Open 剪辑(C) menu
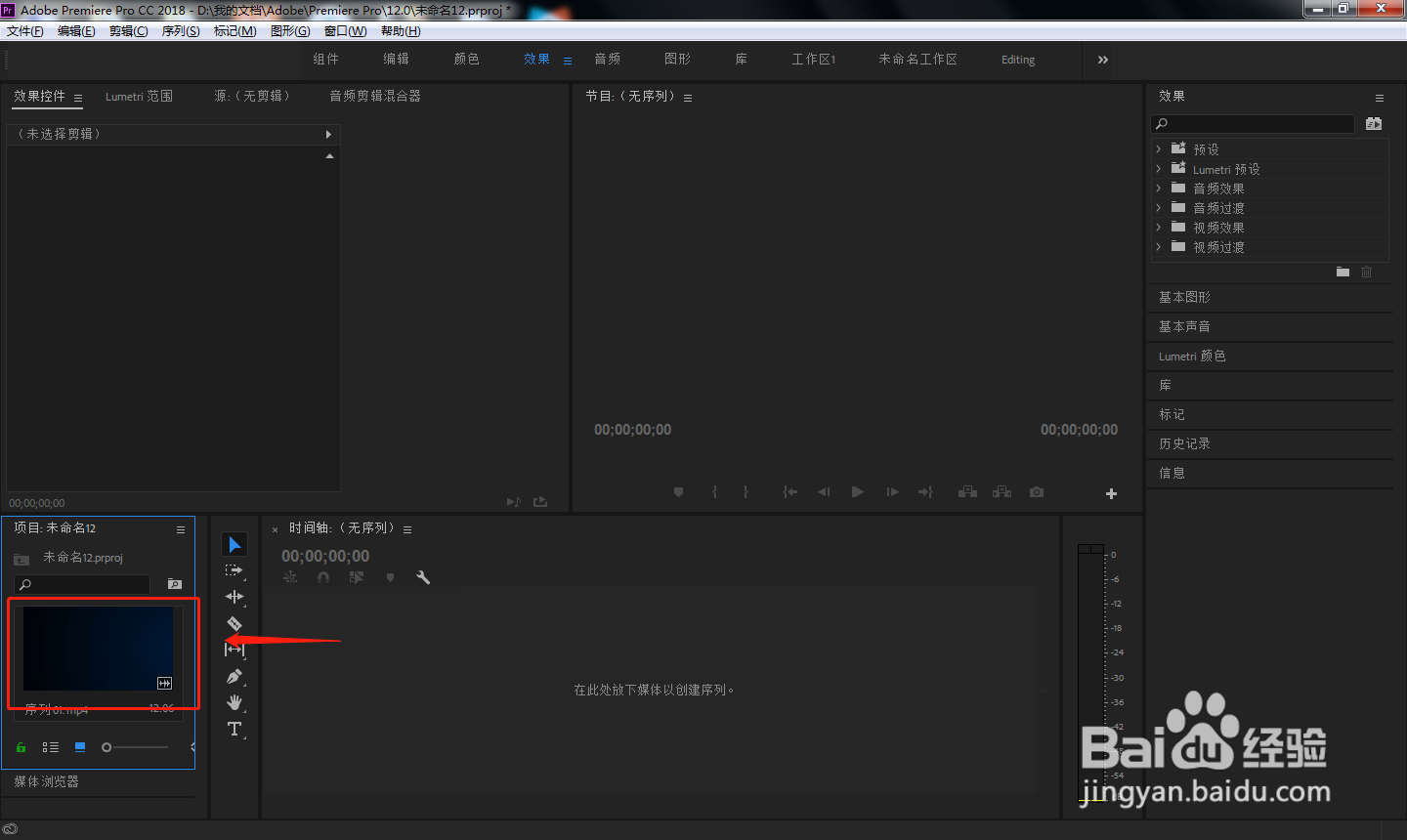This screenshot has height=840, width=1407. 129,31
